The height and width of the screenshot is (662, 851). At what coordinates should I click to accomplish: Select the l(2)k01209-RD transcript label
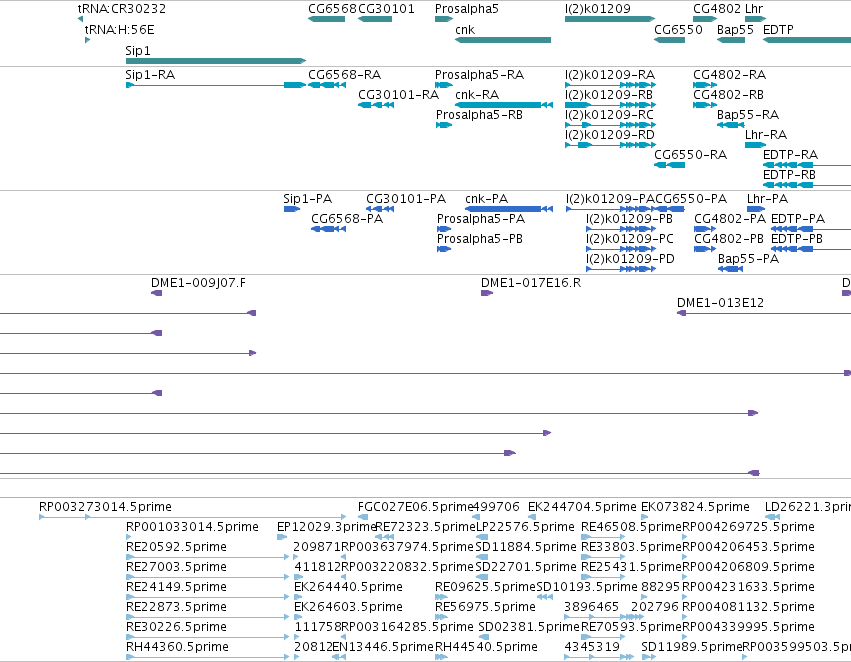[x=610, y=135]
